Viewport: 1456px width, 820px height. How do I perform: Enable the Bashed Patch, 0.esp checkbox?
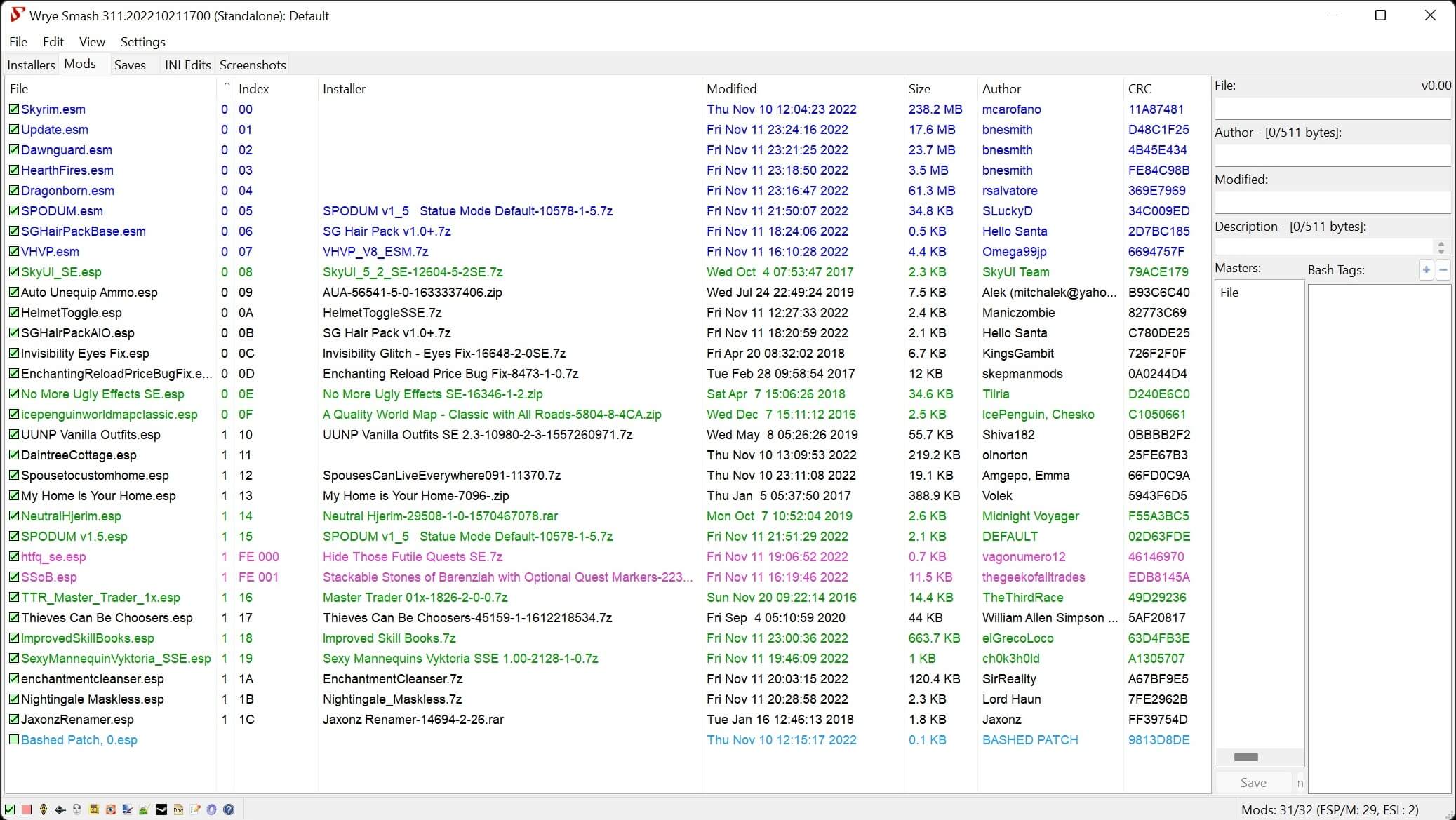(x=14, y=739)
